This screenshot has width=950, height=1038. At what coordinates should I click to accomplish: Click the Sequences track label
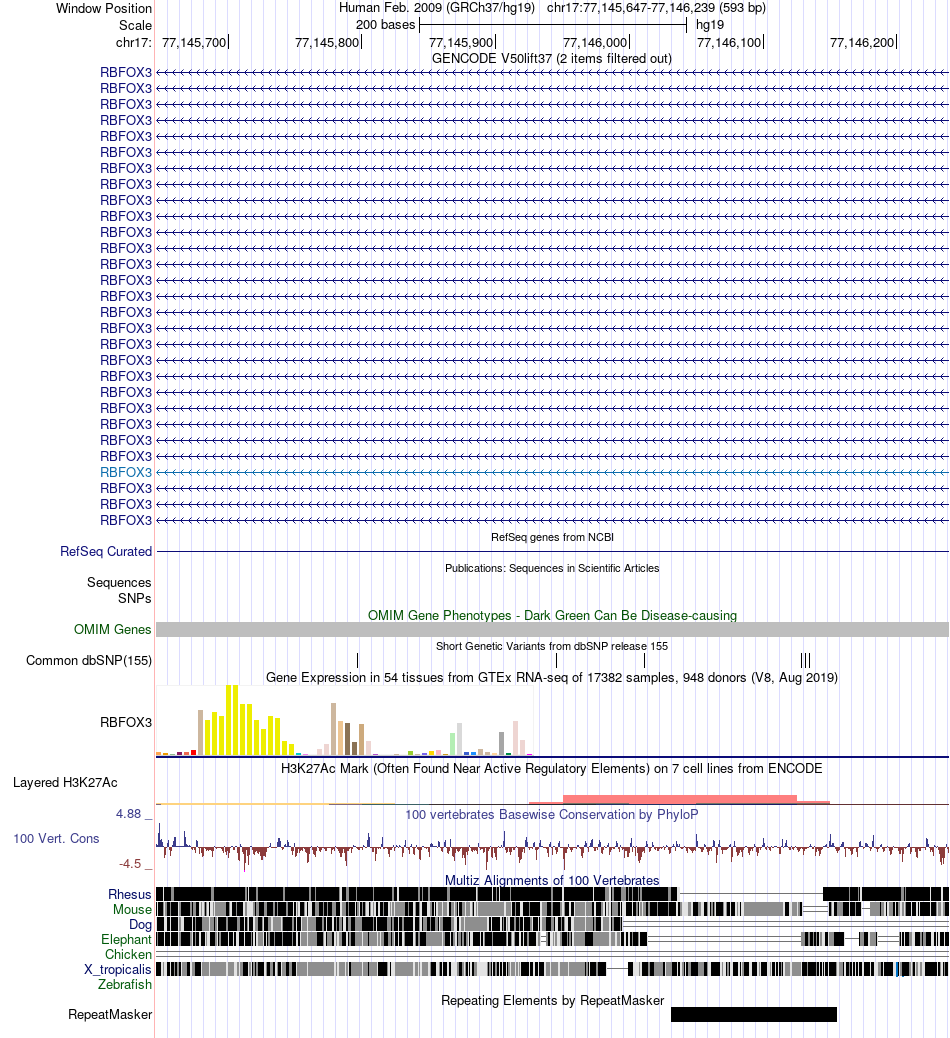[119, 583]
